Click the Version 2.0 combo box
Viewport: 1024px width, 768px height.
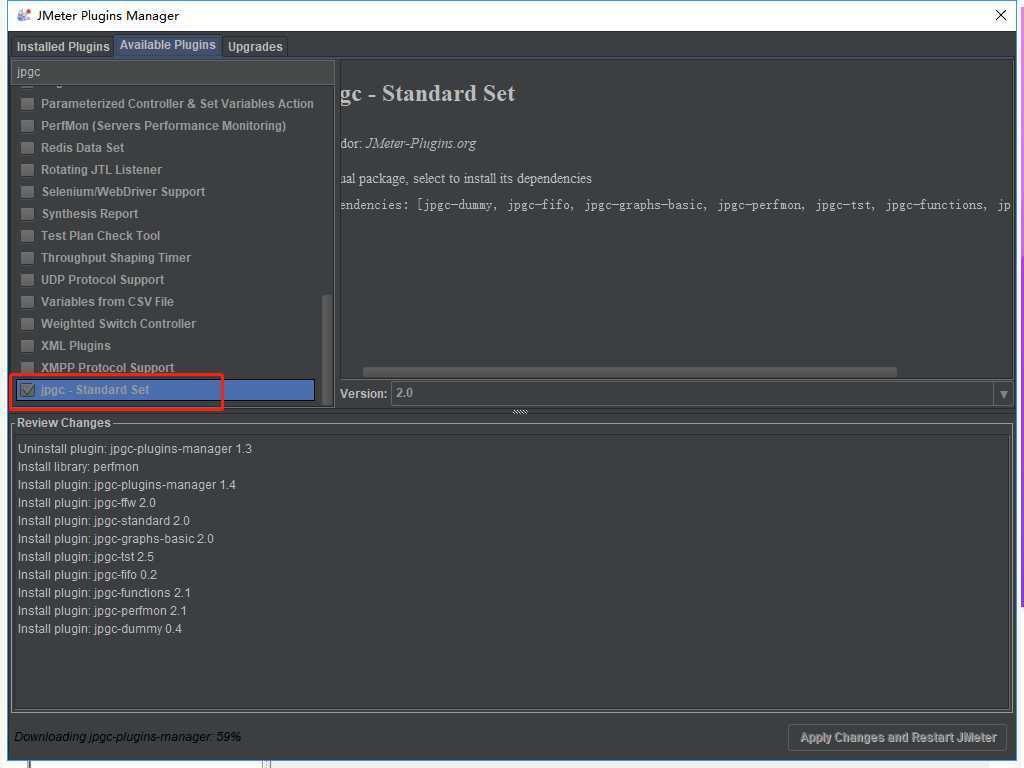coord(701,394)
